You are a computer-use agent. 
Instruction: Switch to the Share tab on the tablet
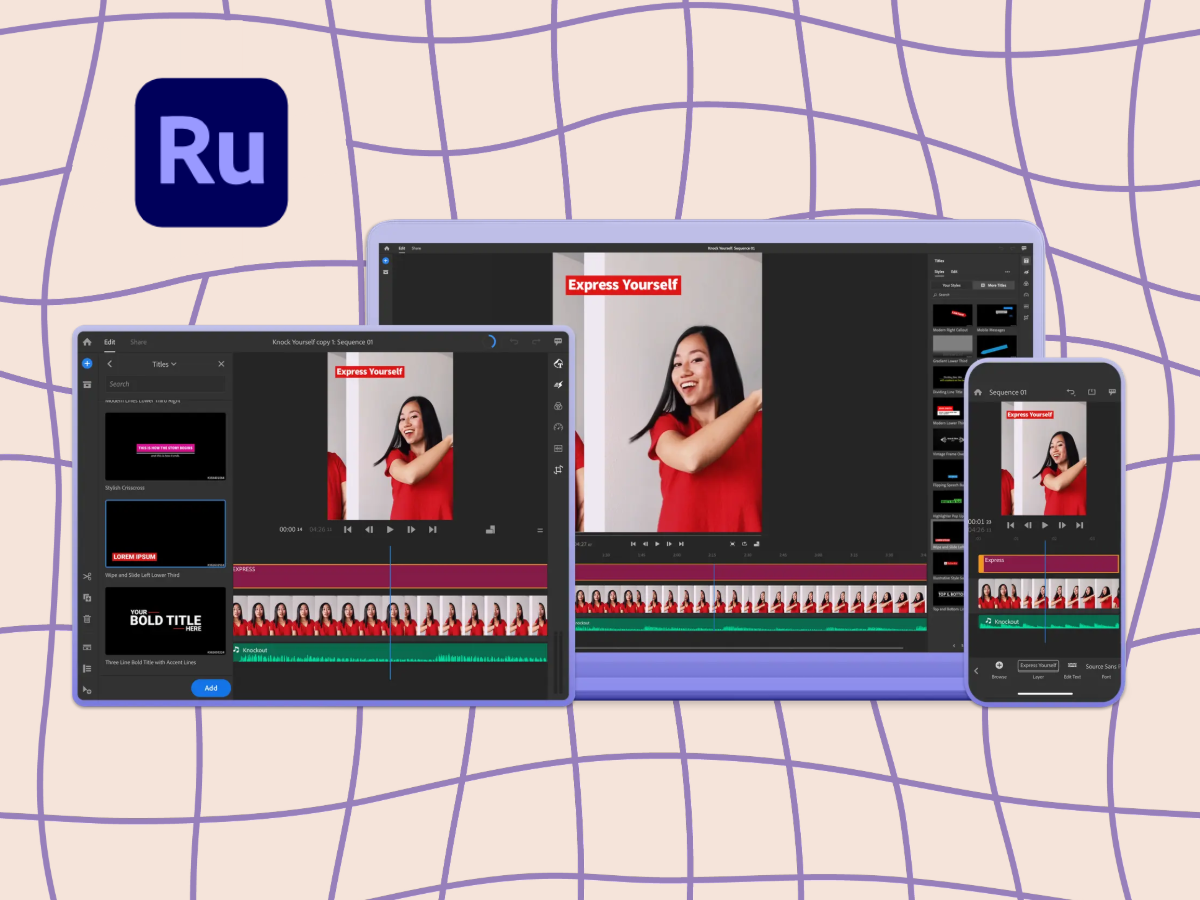(x=137, y=342)
